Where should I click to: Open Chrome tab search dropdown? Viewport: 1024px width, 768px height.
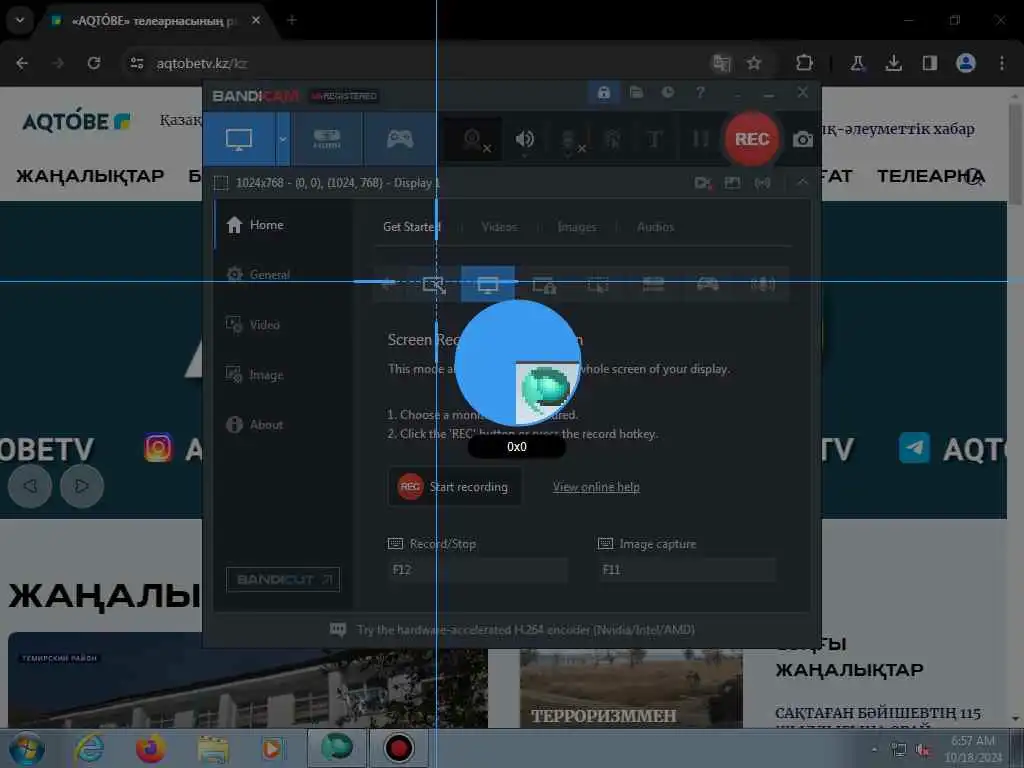(x=20, y=20)
